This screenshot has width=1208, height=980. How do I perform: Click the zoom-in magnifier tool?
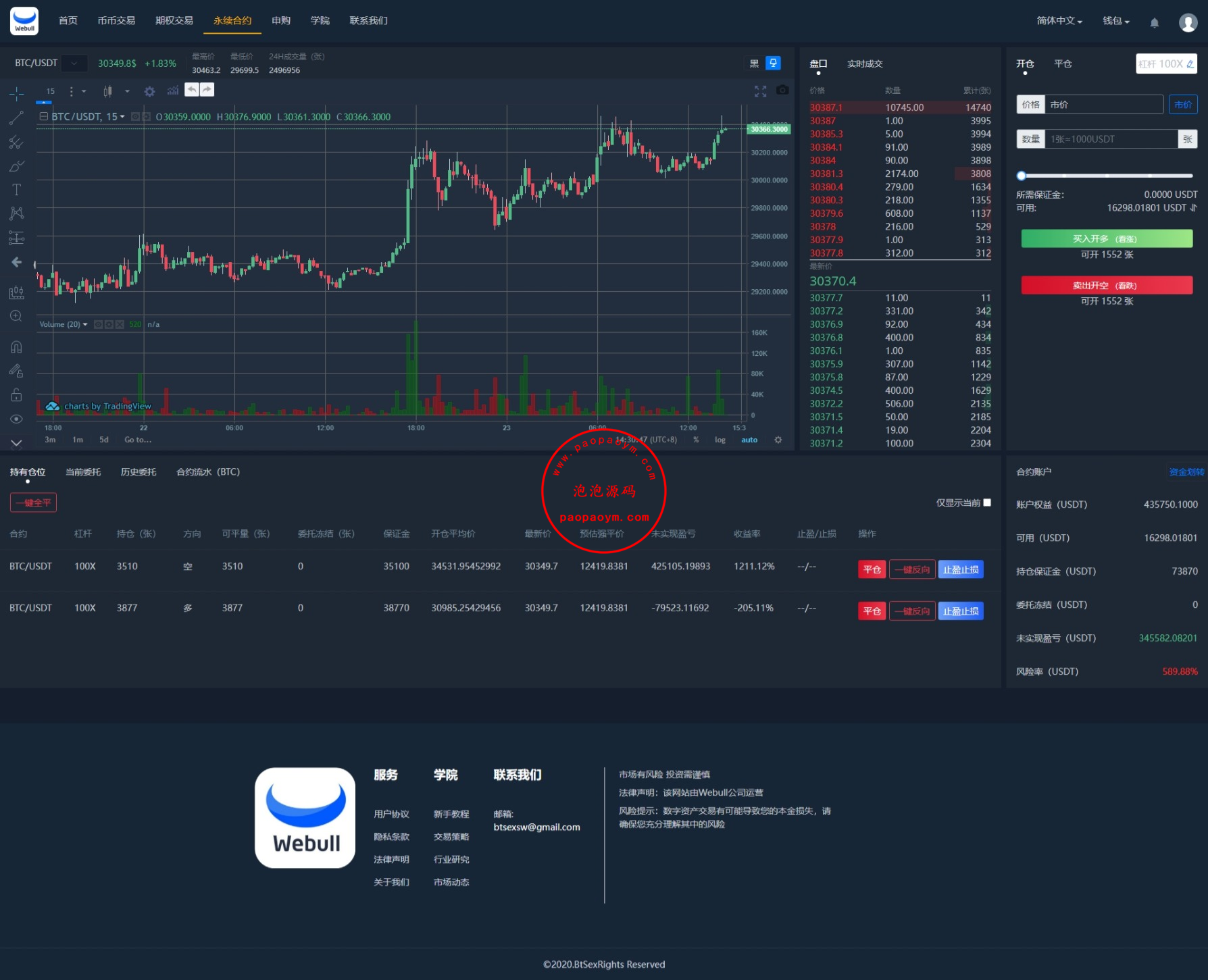point(16,316)
